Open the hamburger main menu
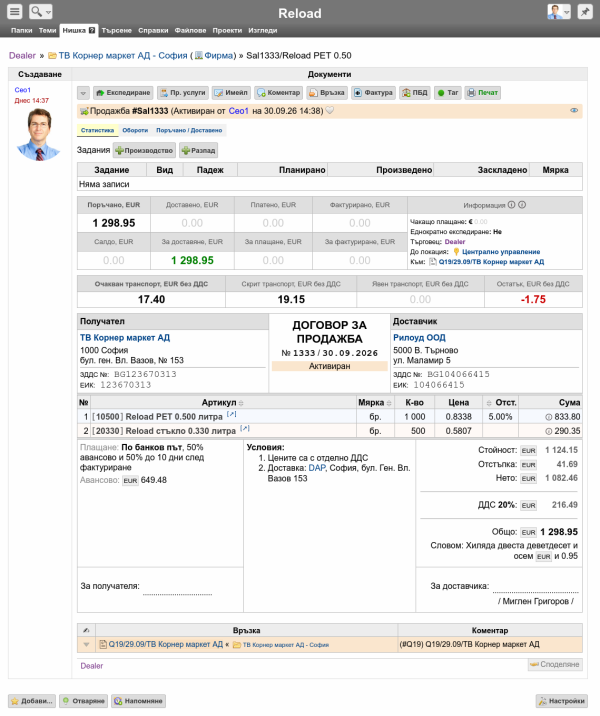600x716 pixels. [15, 11]
